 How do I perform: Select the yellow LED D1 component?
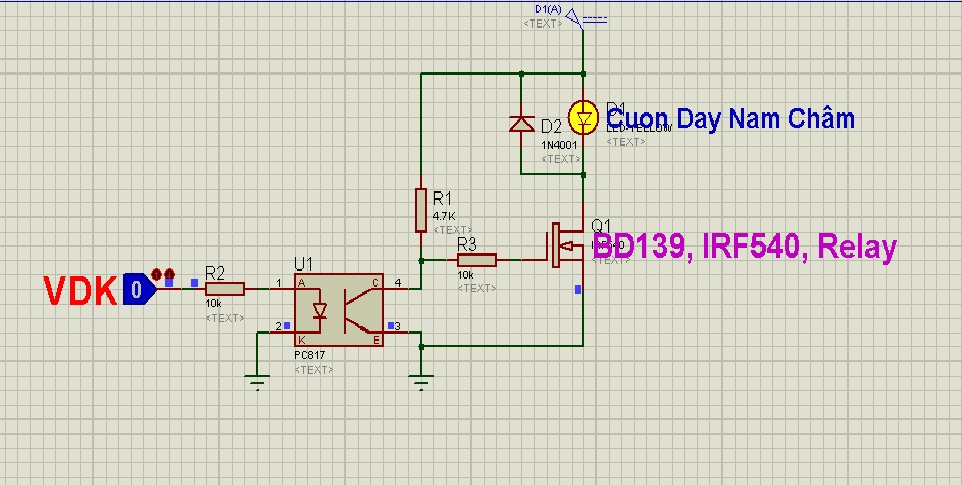(583, 117)
